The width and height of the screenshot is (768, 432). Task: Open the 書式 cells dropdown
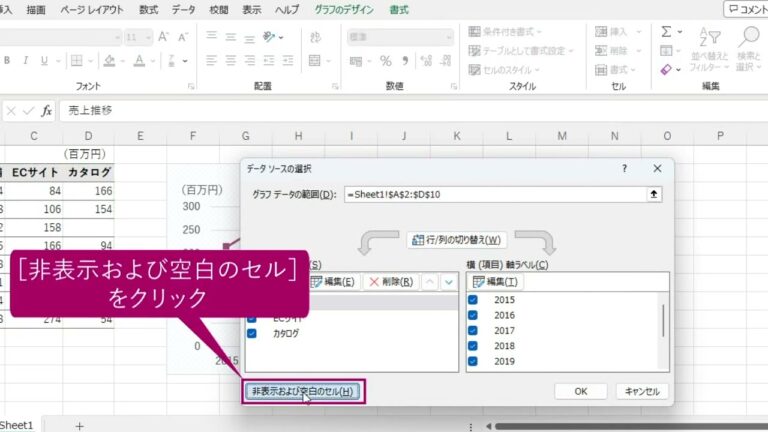pyautogui.click(x=633, y=70)
